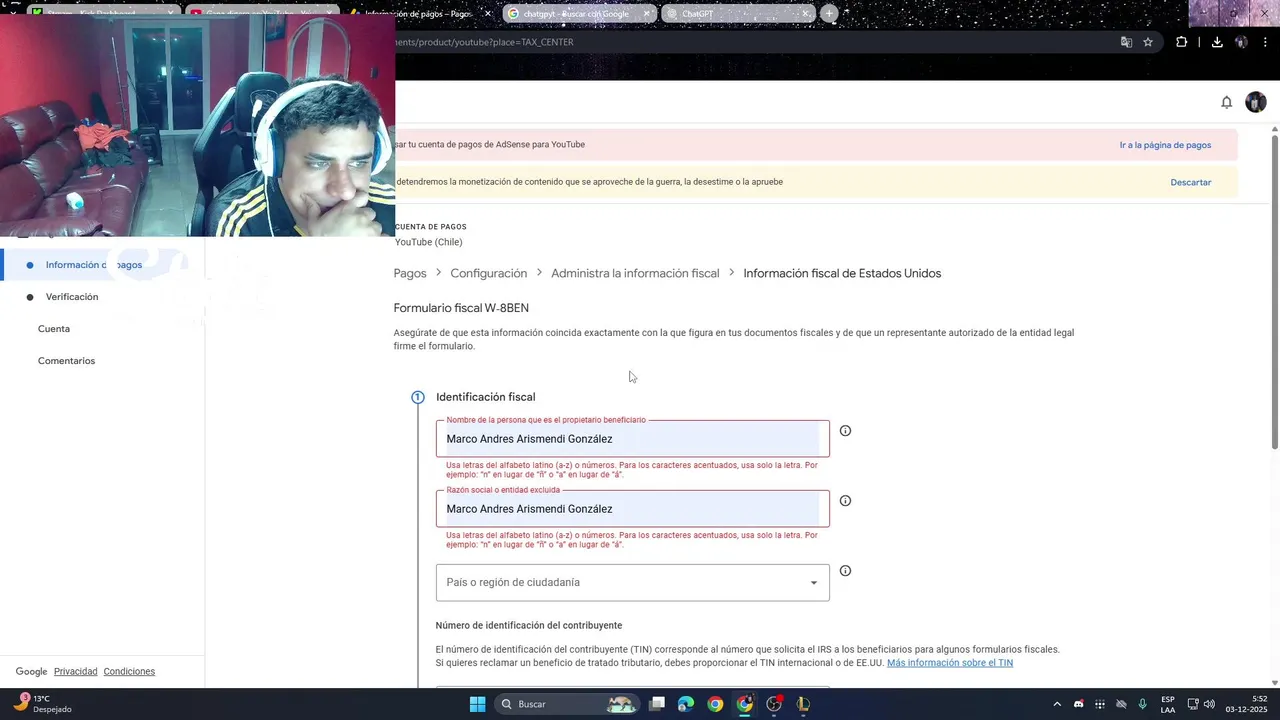Open Privacidad link in footer
The height and width of the screenshot is (720, 1280).
coord(75,672)
